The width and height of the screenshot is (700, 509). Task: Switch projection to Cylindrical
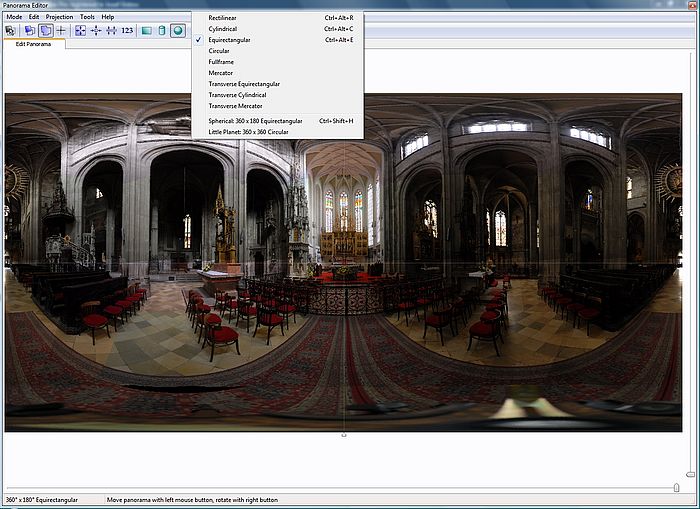click(223, 29)
